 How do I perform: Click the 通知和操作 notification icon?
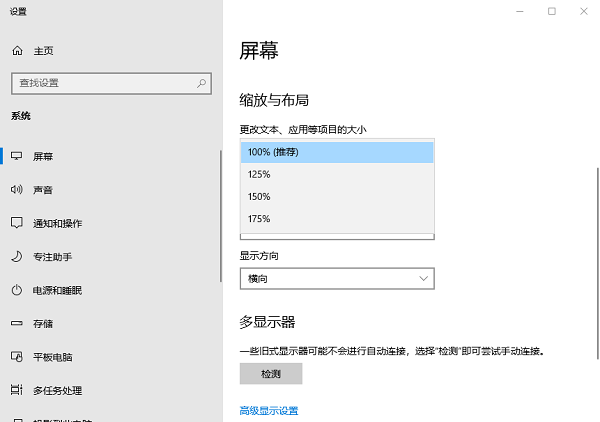(x=16, y=223)
